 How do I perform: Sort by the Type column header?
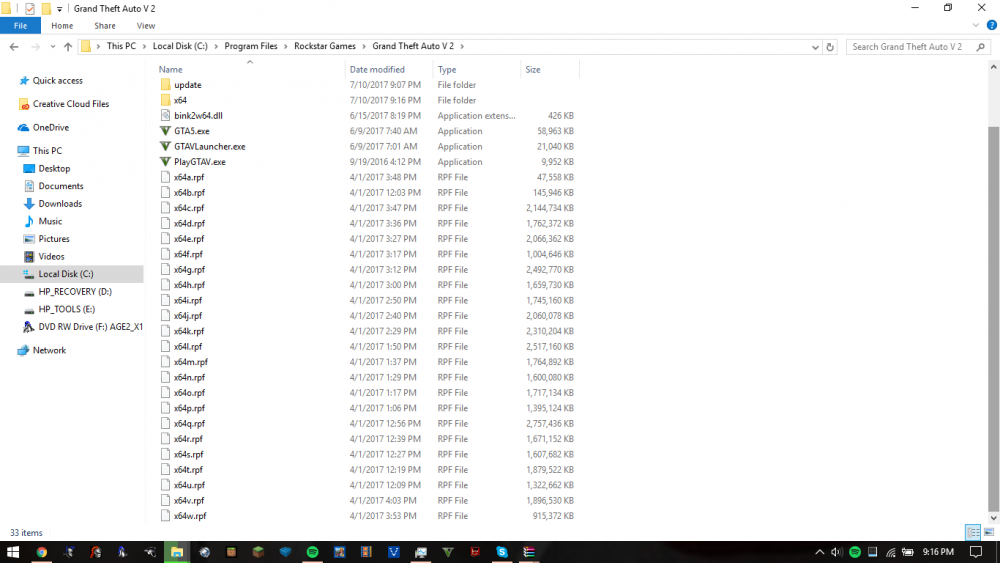(447, 69)
